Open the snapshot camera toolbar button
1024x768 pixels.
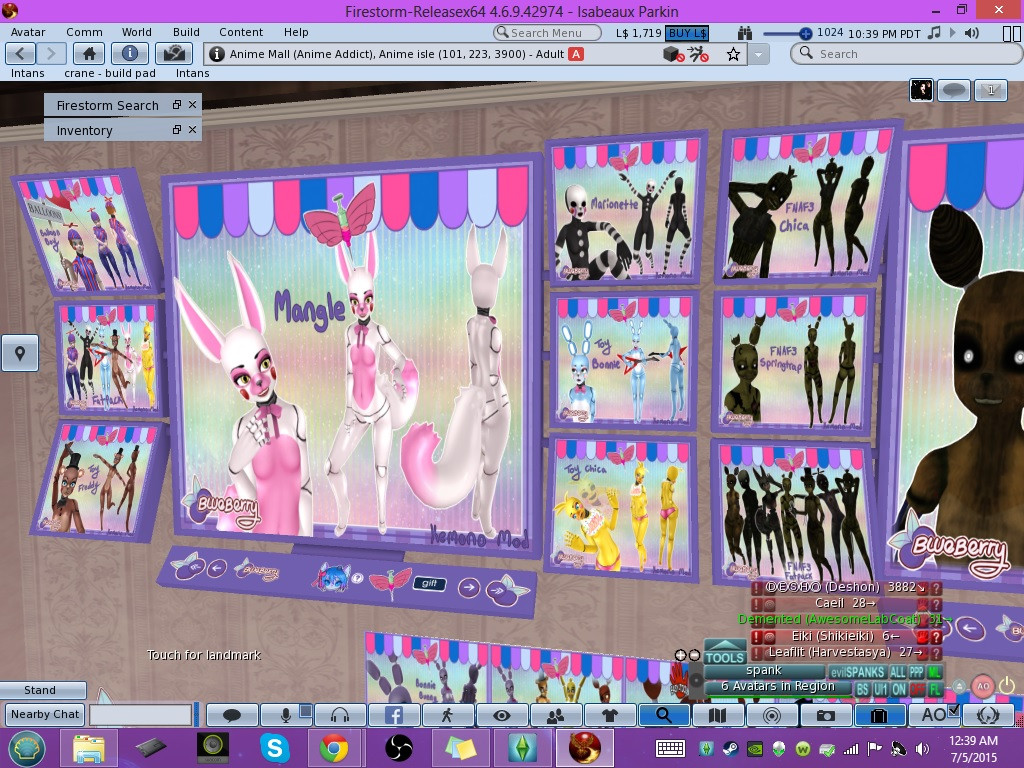825,715
